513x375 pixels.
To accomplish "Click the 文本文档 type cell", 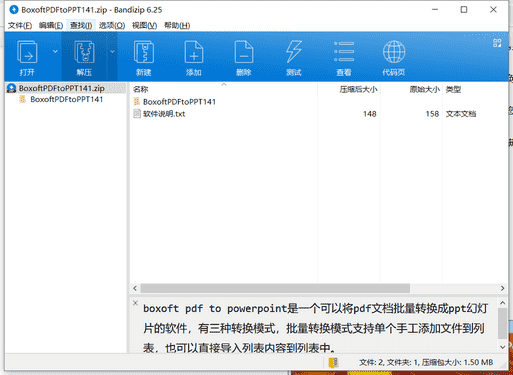I will coord(461,114).
